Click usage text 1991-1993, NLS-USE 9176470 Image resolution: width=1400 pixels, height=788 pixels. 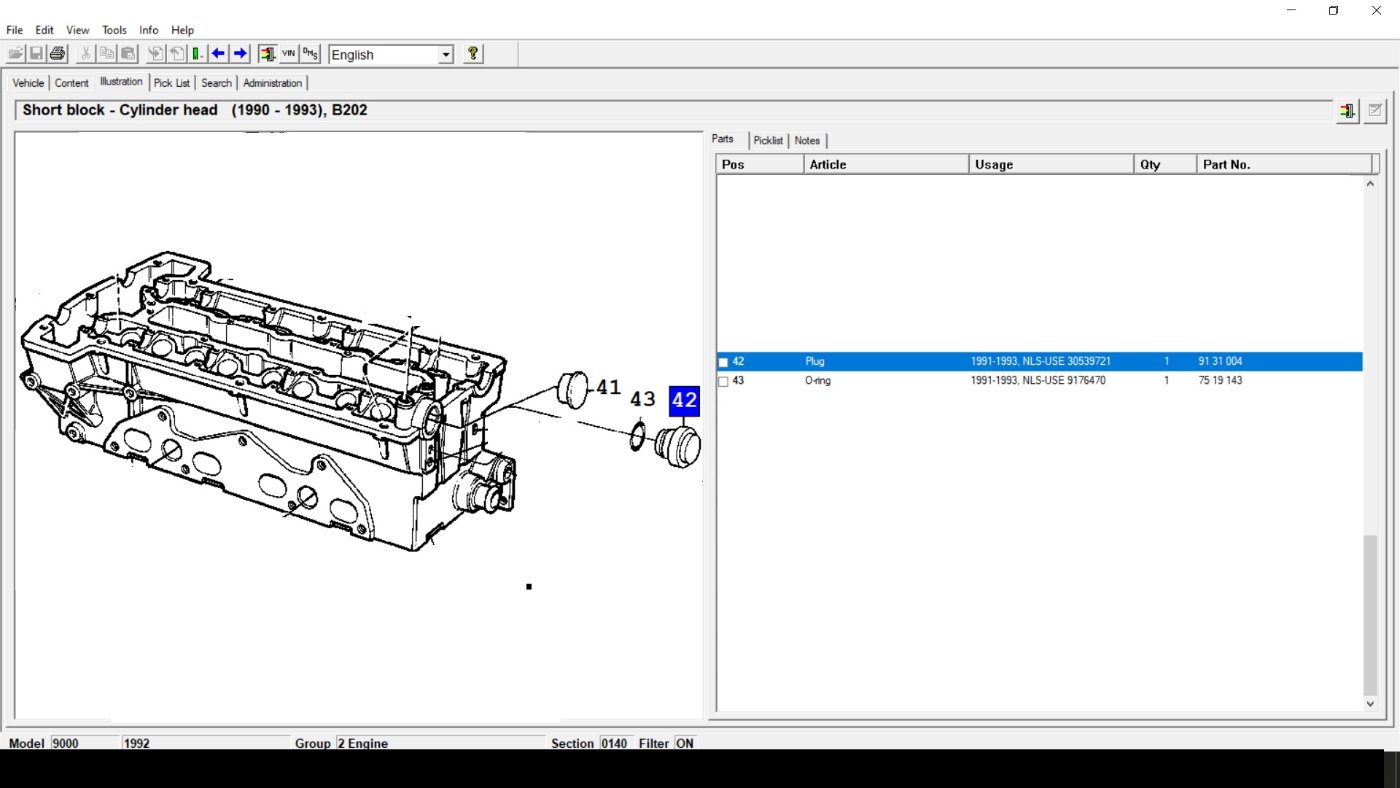[1038, 381]
